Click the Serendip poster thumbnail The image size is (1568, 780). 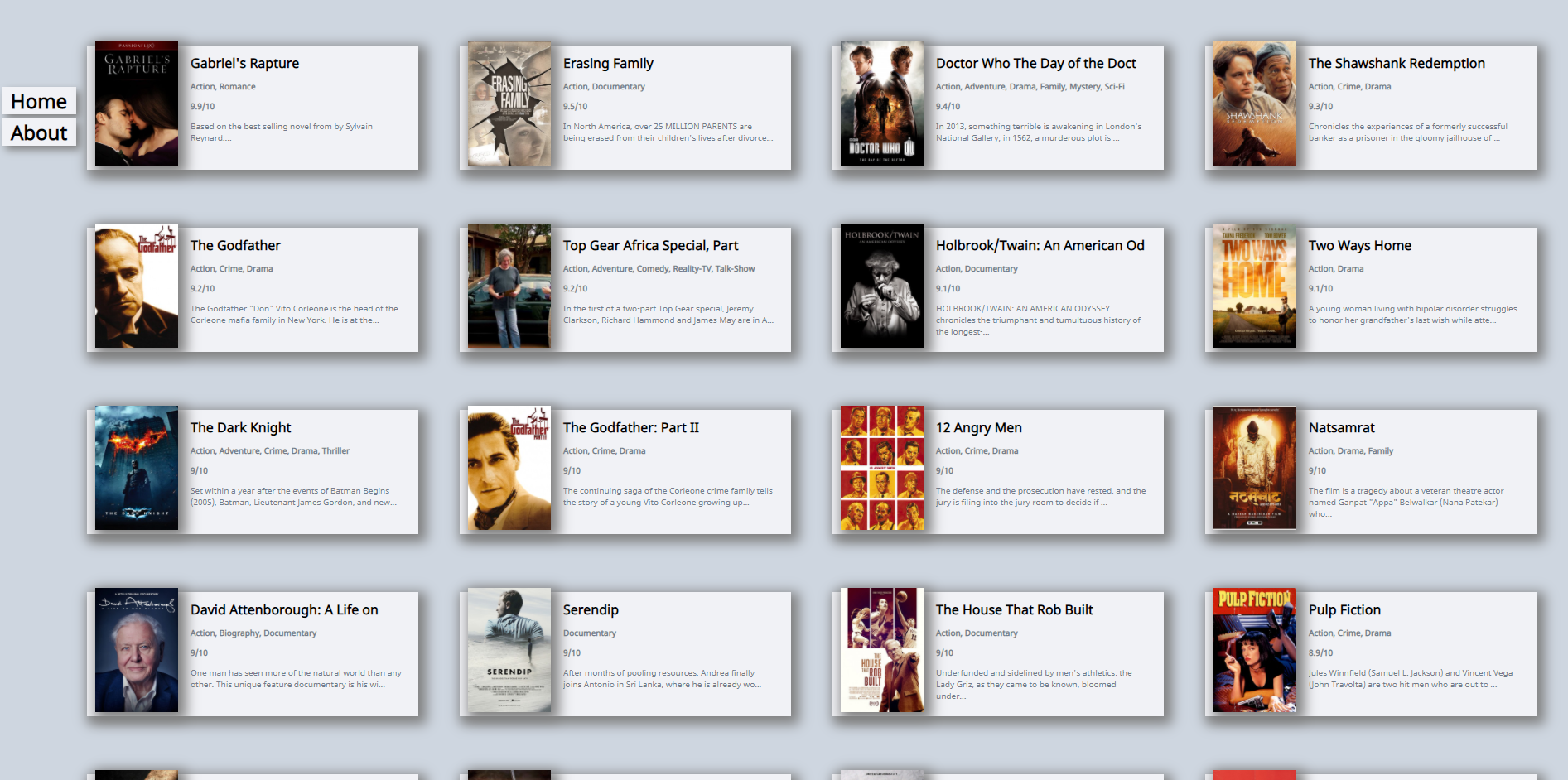[509, 650]
